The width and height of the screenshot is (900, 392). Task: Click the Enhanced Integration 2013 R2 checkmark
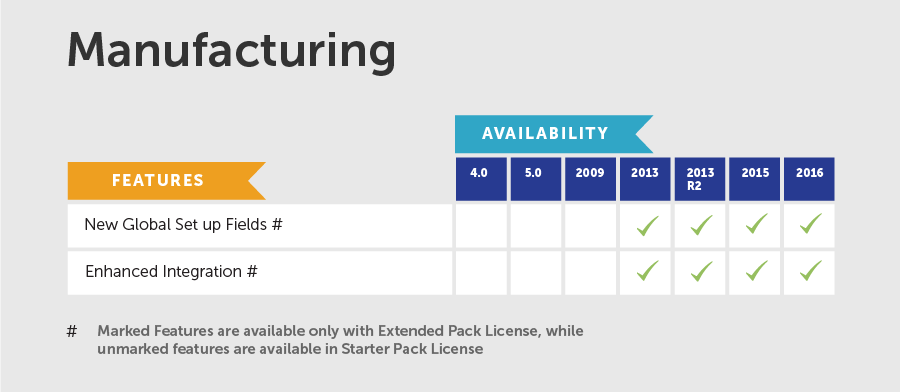[x=701, y=271]
